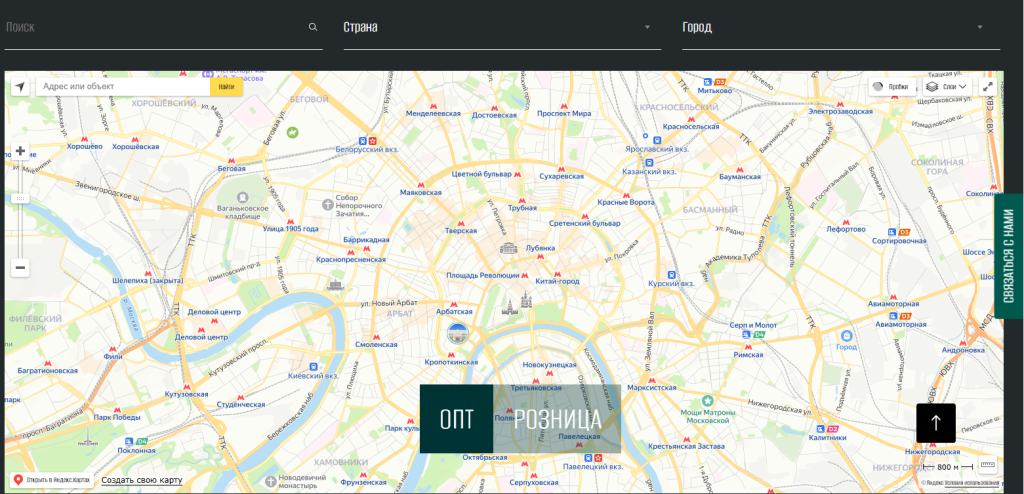Image resolution: width=1024 pixels, height=494 pixels.
Task: Click the Новодевичий монастырь marker icon
Action: (x=271, y=481)
